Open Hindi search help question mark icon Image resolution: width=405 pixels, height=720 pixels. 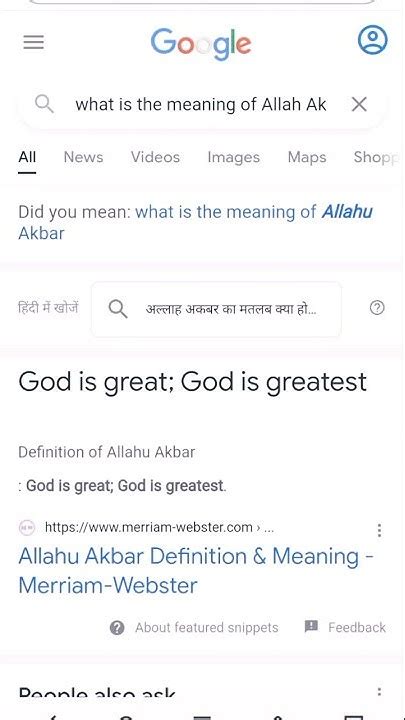point(377,308)
